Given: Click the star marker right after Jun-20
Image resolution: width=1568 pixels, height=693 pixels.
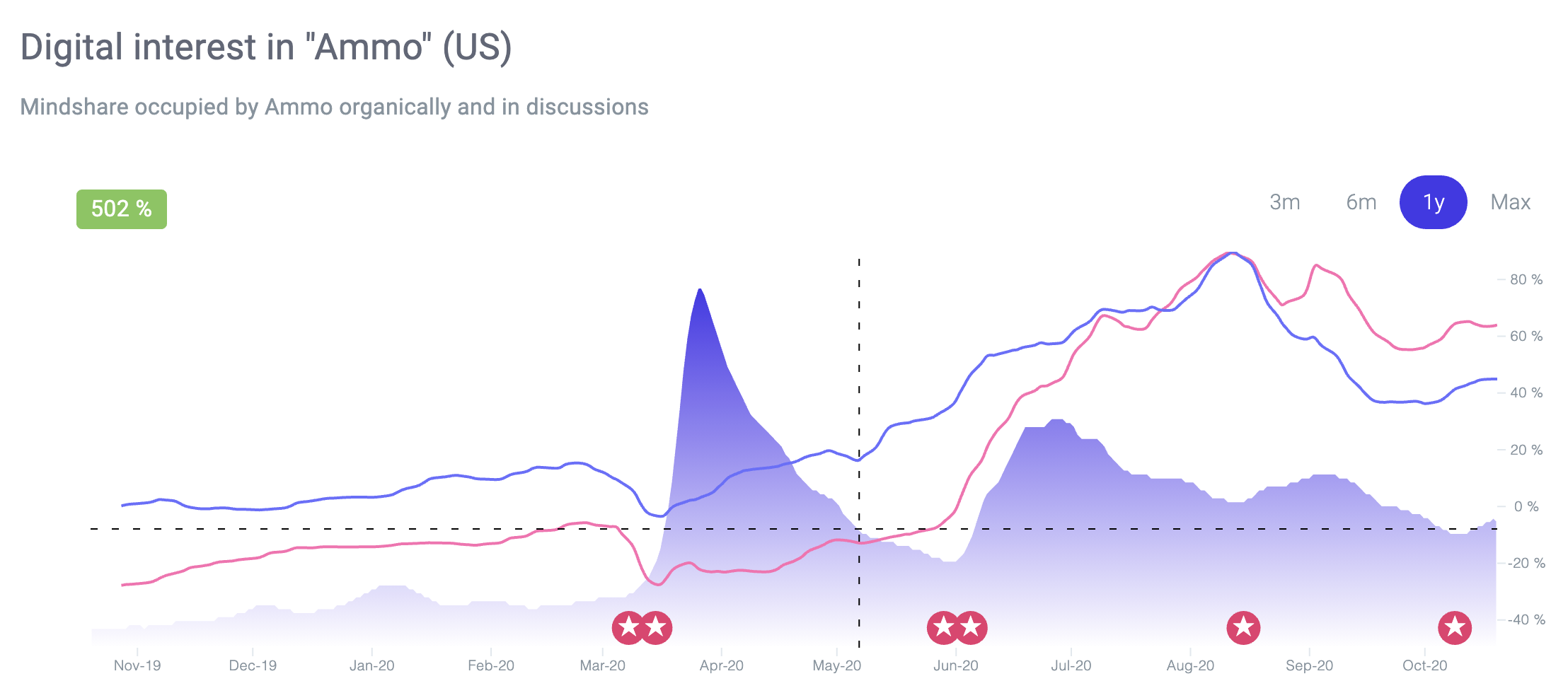Looking at the screenshot, I should pos(971,628).
